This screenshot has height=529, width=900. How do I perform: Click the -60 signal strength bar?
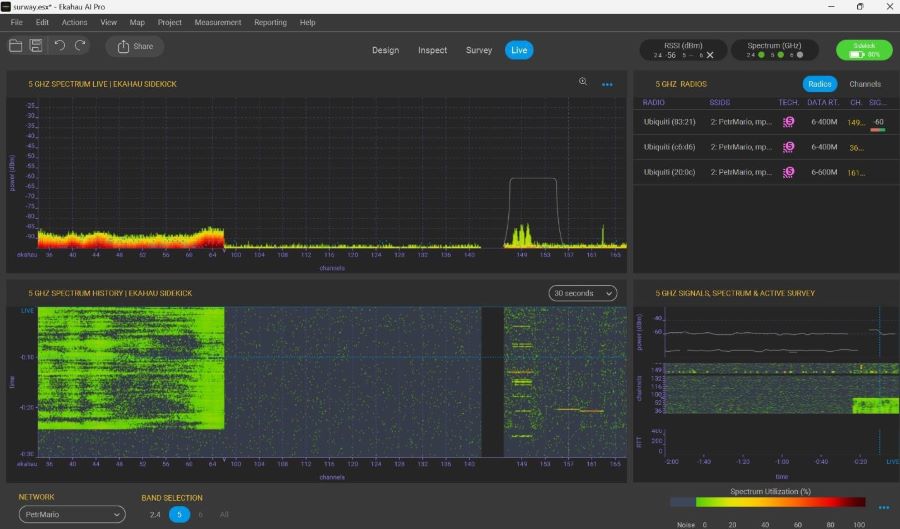click(x=878, y=130)
